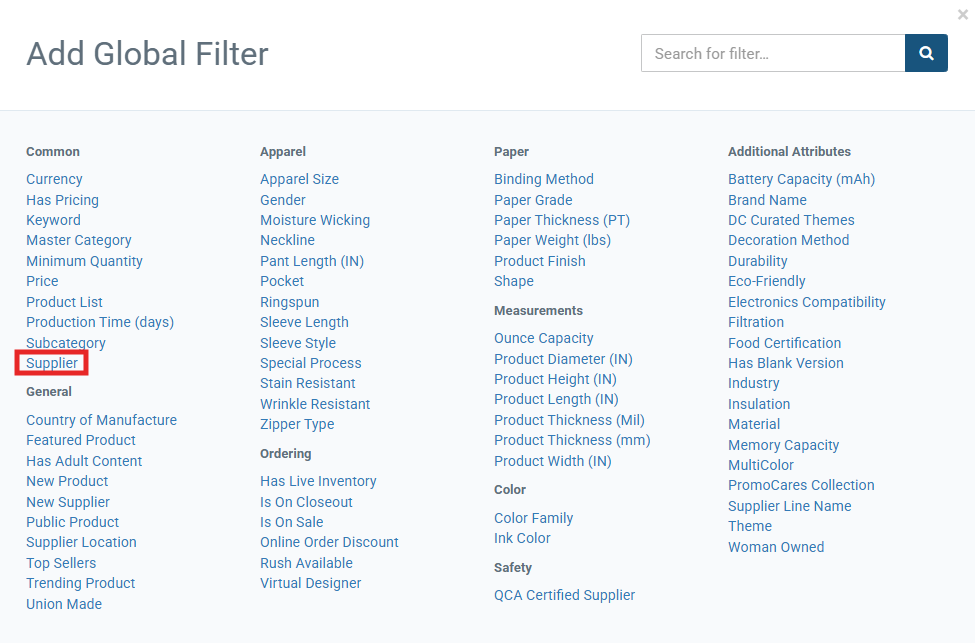
Task: Pick the Battery Capacity (mAh) filter
Action: point(802,179)
